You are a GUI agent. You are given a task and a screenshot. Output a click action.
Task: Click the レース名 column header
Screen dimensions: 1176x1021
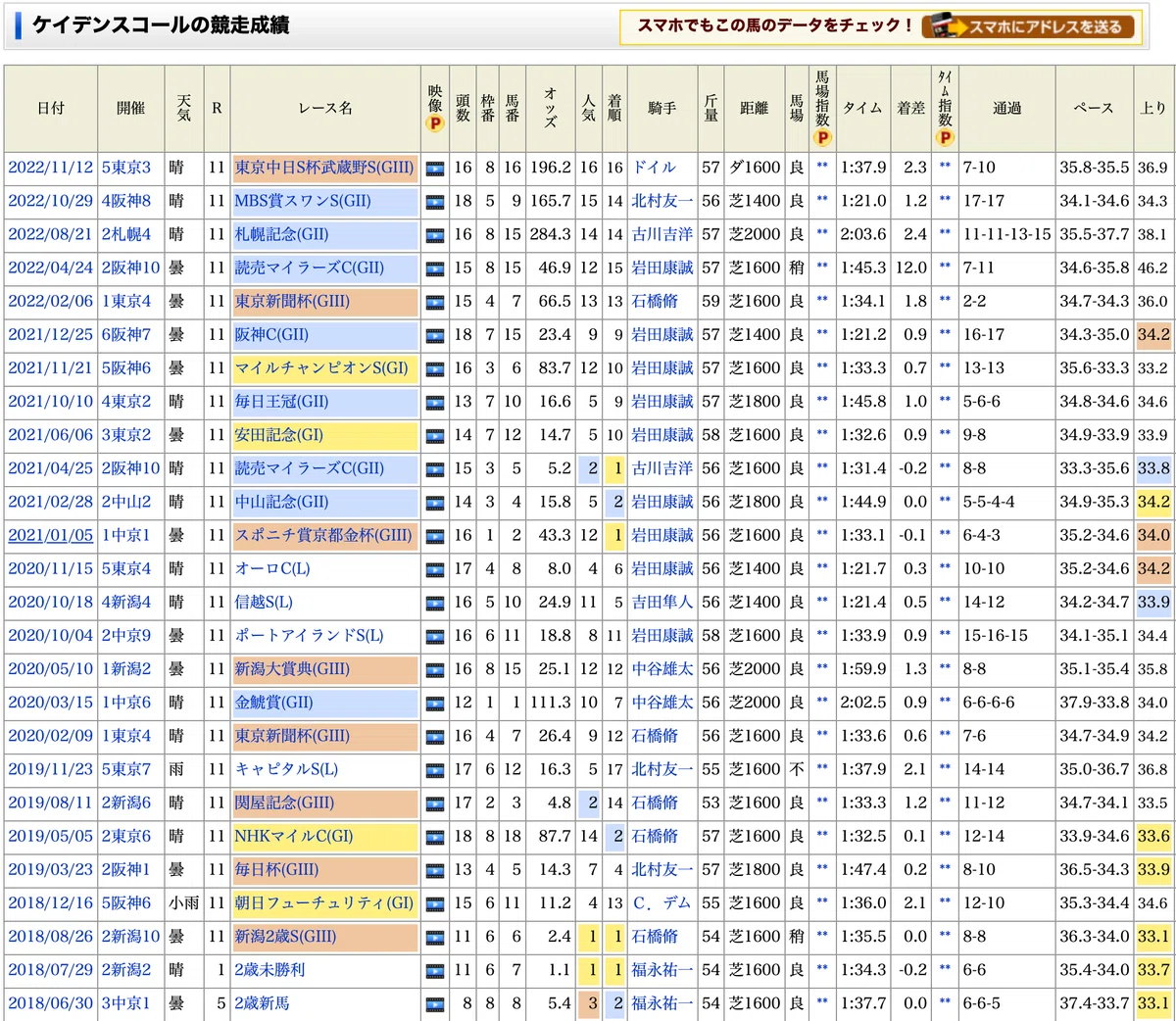tap(325, 108)
